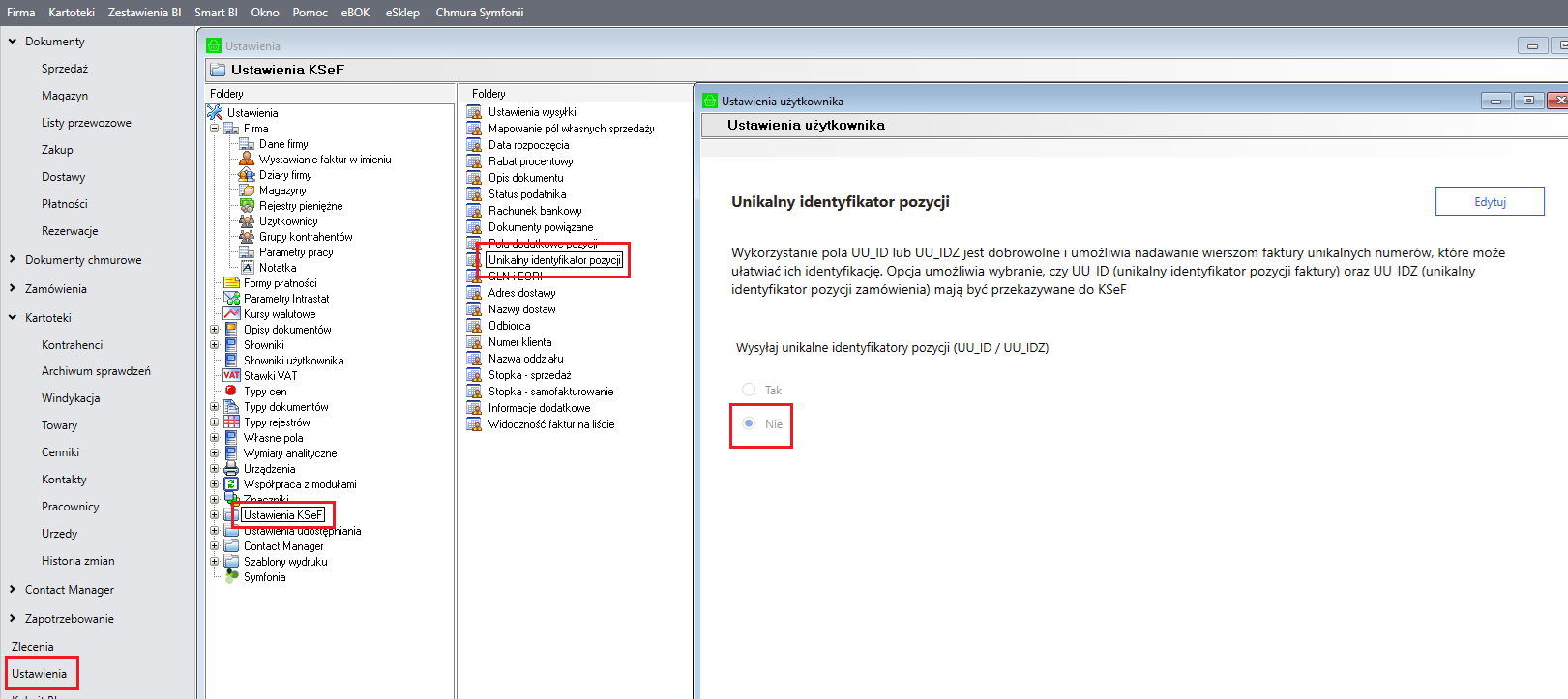The width and height of the screenshot is (1568, 699).
Task: Click the Formy płatności icon
Action: pos(231,283)
